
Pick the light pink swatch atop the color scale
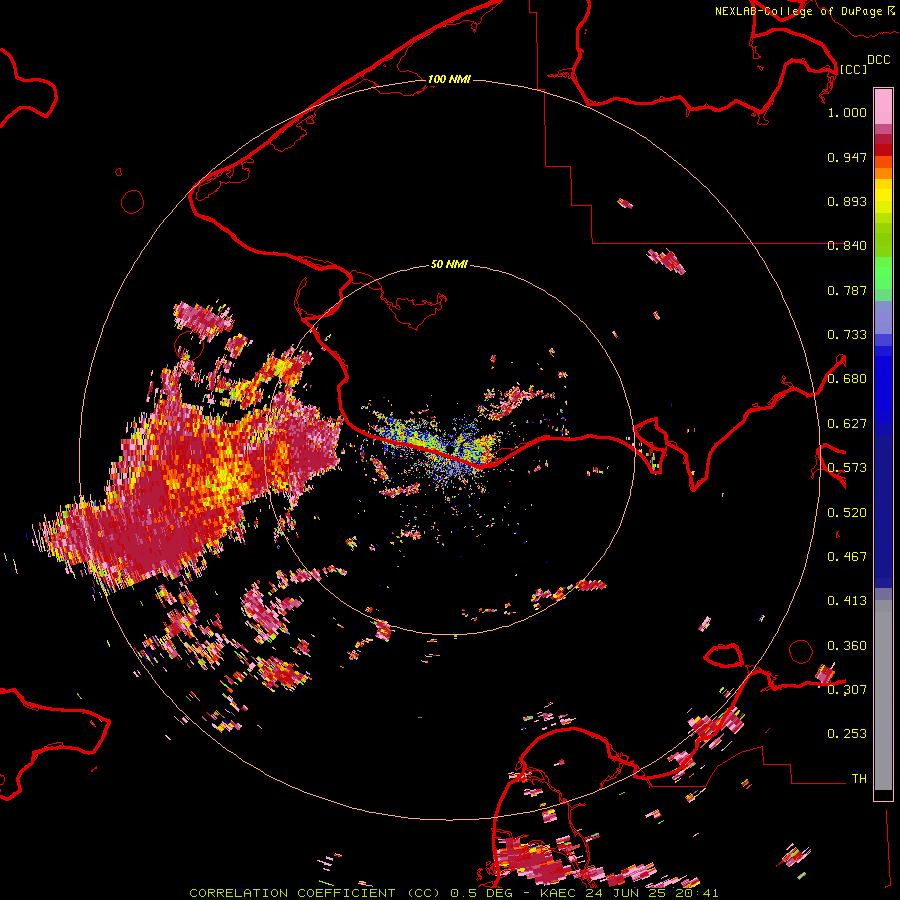(x=883, y=106)
